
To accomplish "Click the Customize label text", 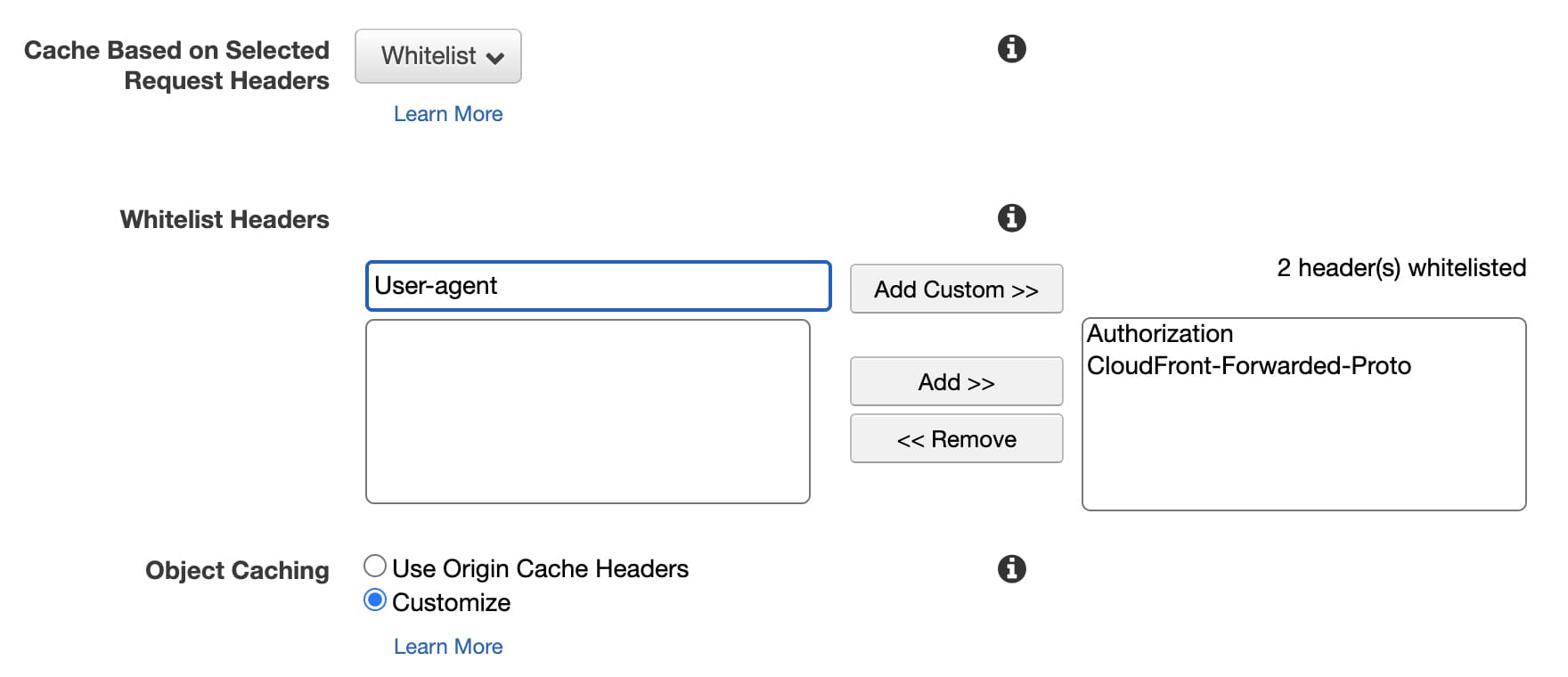I will click(x=451, y=603).
